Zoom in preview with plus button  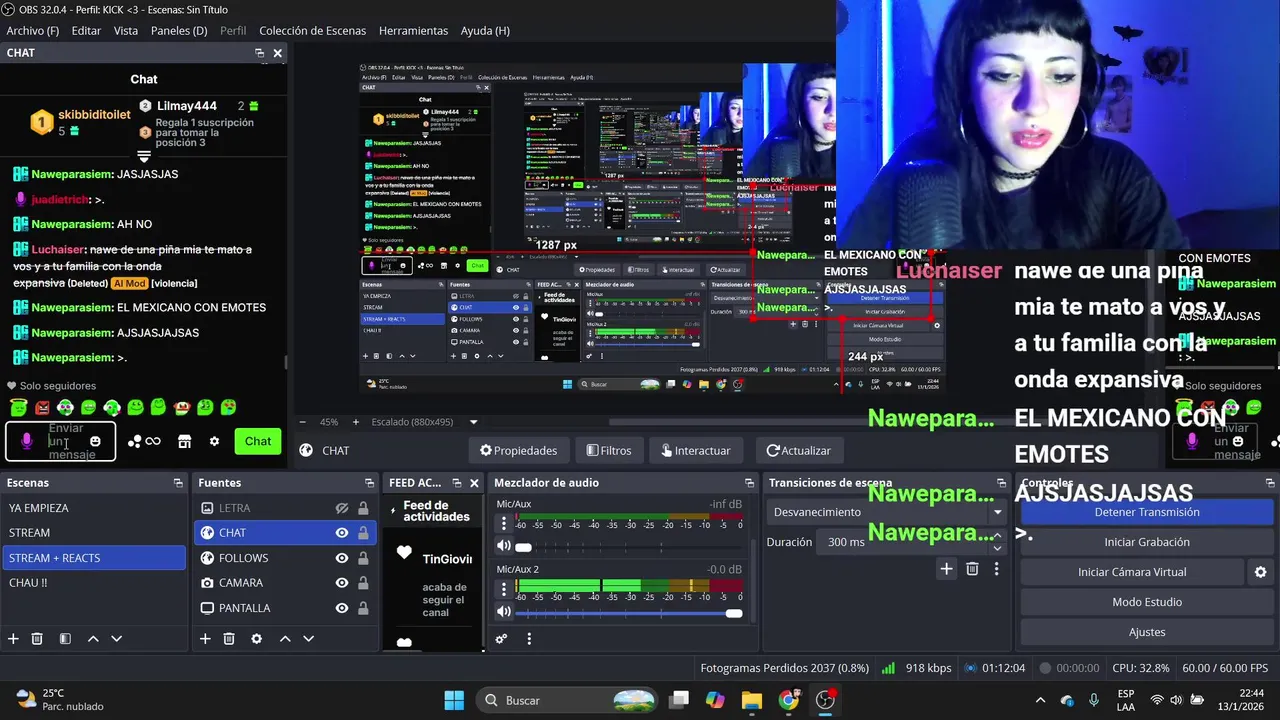tap(355, 422)
